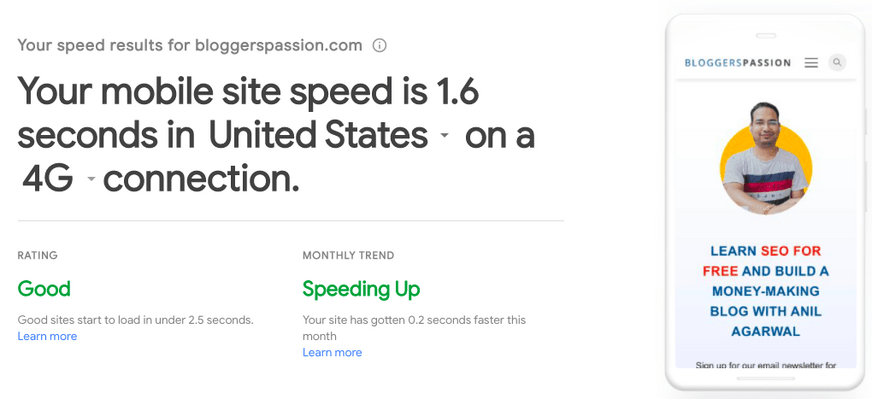Click the Your speed results heading text
The height and width of the screenshot is (399, 872).
click(190, 45)
